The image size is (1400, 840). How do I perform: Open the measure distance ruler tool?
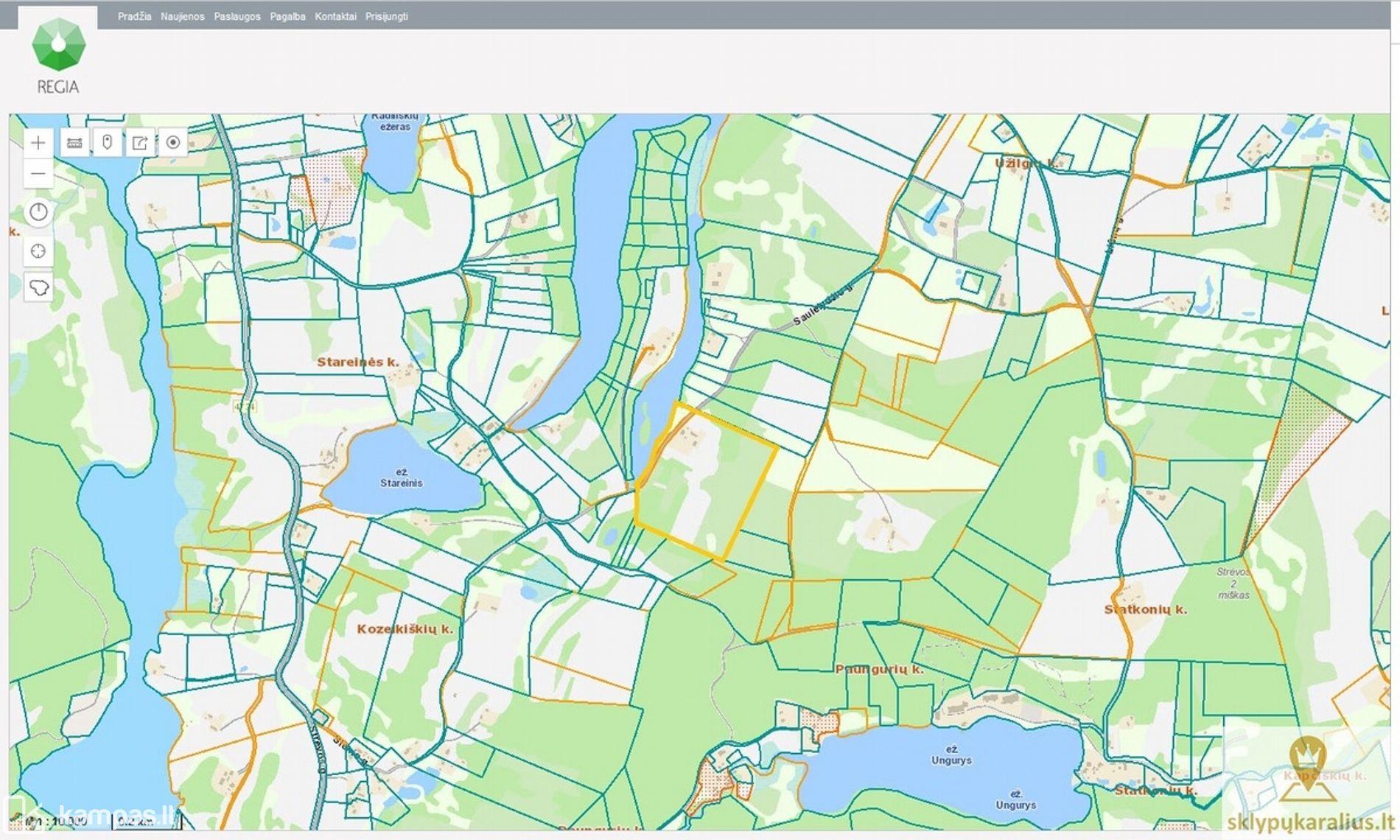pyautogui.click(x=74, y=143)
